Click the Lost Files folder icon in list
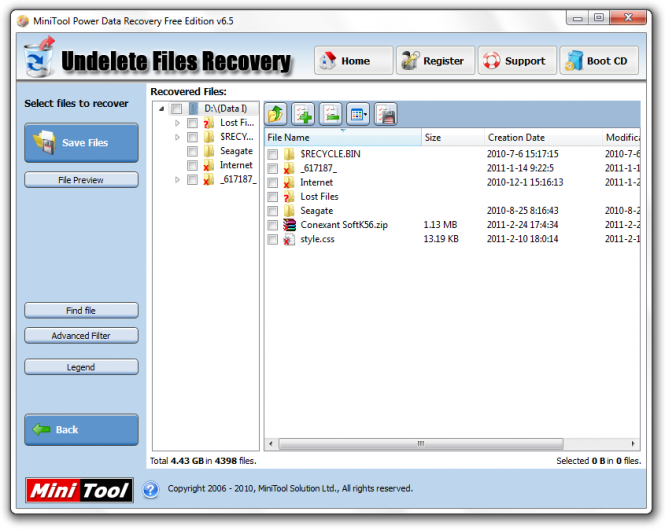 click(x=289, y=196)
